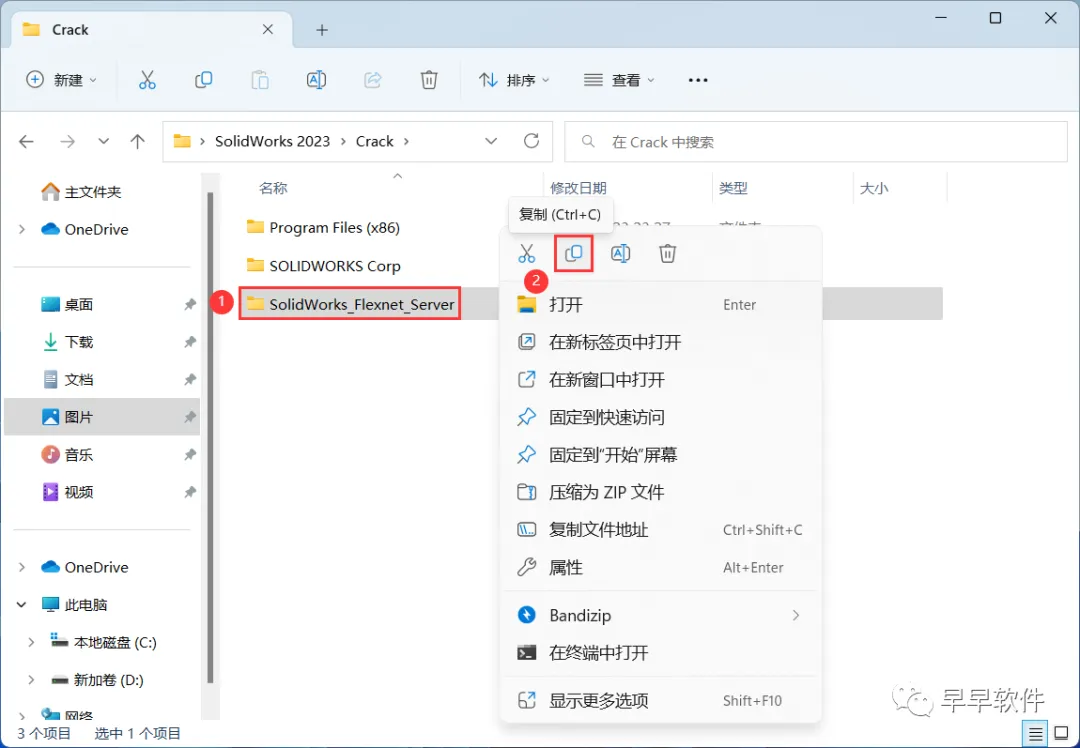Open Pictures (图片) in the sidebar
Image resolution: width=1080 pixels, height=748 pixels.
pos(102,417)
